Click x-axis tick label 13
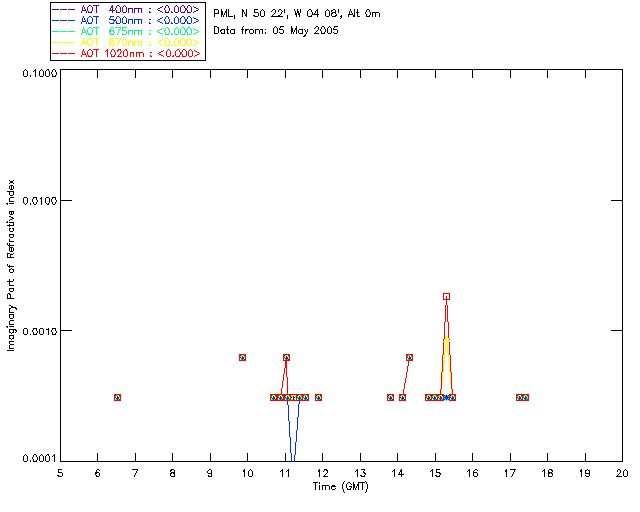 (x=360, y=473)
